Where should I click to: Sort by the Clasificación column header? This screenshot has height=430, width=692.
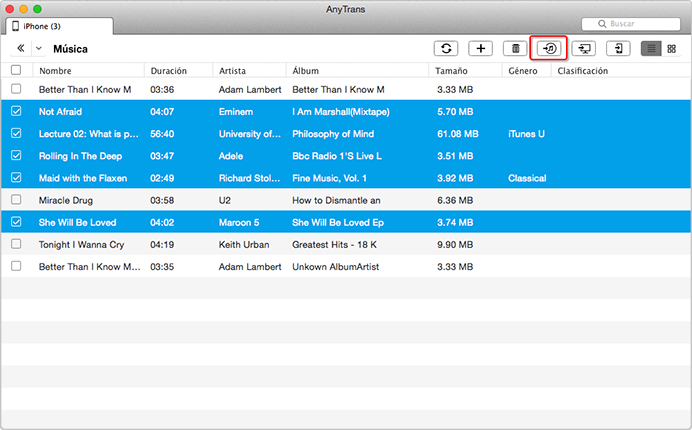[x=583, y=71]
